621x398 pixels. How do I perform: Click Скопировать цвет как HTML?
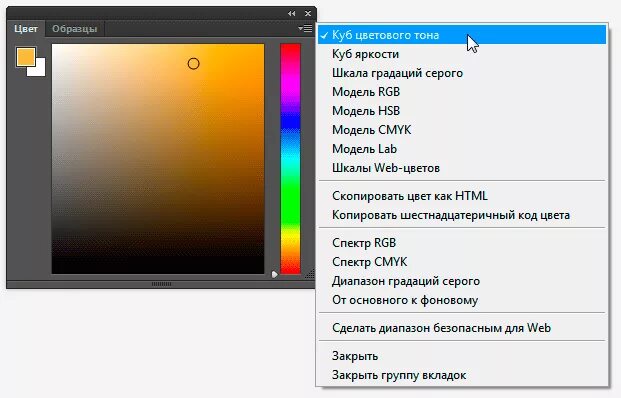pos(462,196)
